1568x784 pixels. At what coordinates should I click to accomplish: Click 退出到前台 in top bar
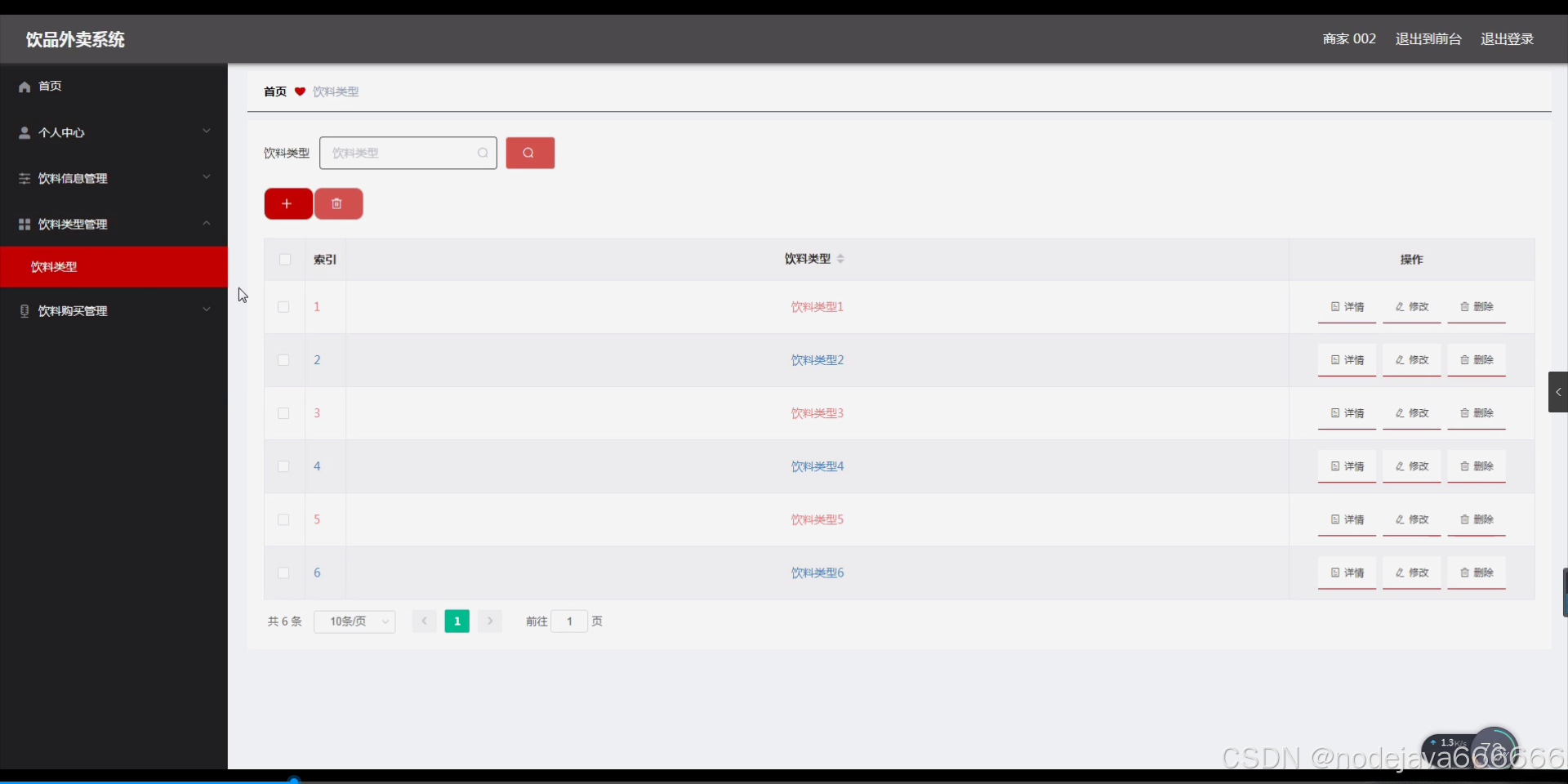click(1428, 39)
